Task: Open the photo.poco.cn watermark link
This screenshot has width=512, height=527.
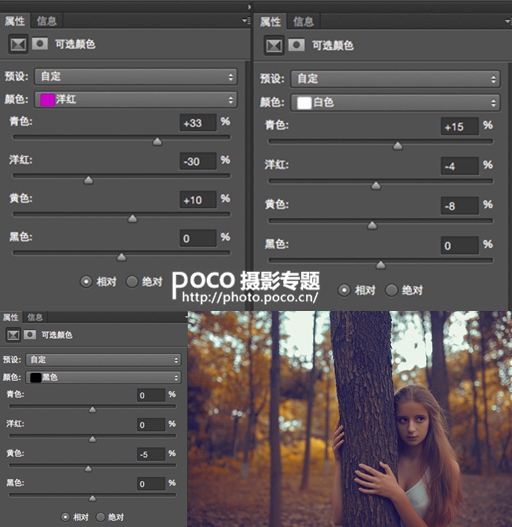Action: click(250, 297)
